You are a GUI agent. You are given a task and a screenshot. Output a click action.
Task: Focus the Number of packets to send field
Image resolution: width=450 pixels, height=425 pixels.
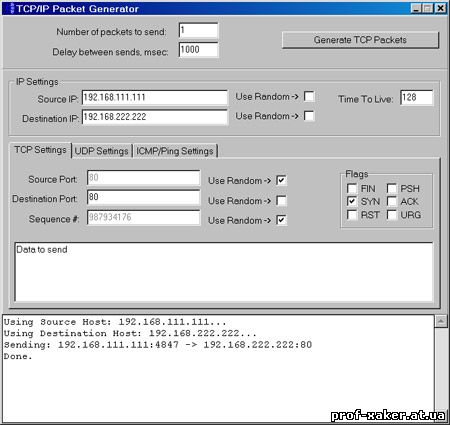point(198,31)
